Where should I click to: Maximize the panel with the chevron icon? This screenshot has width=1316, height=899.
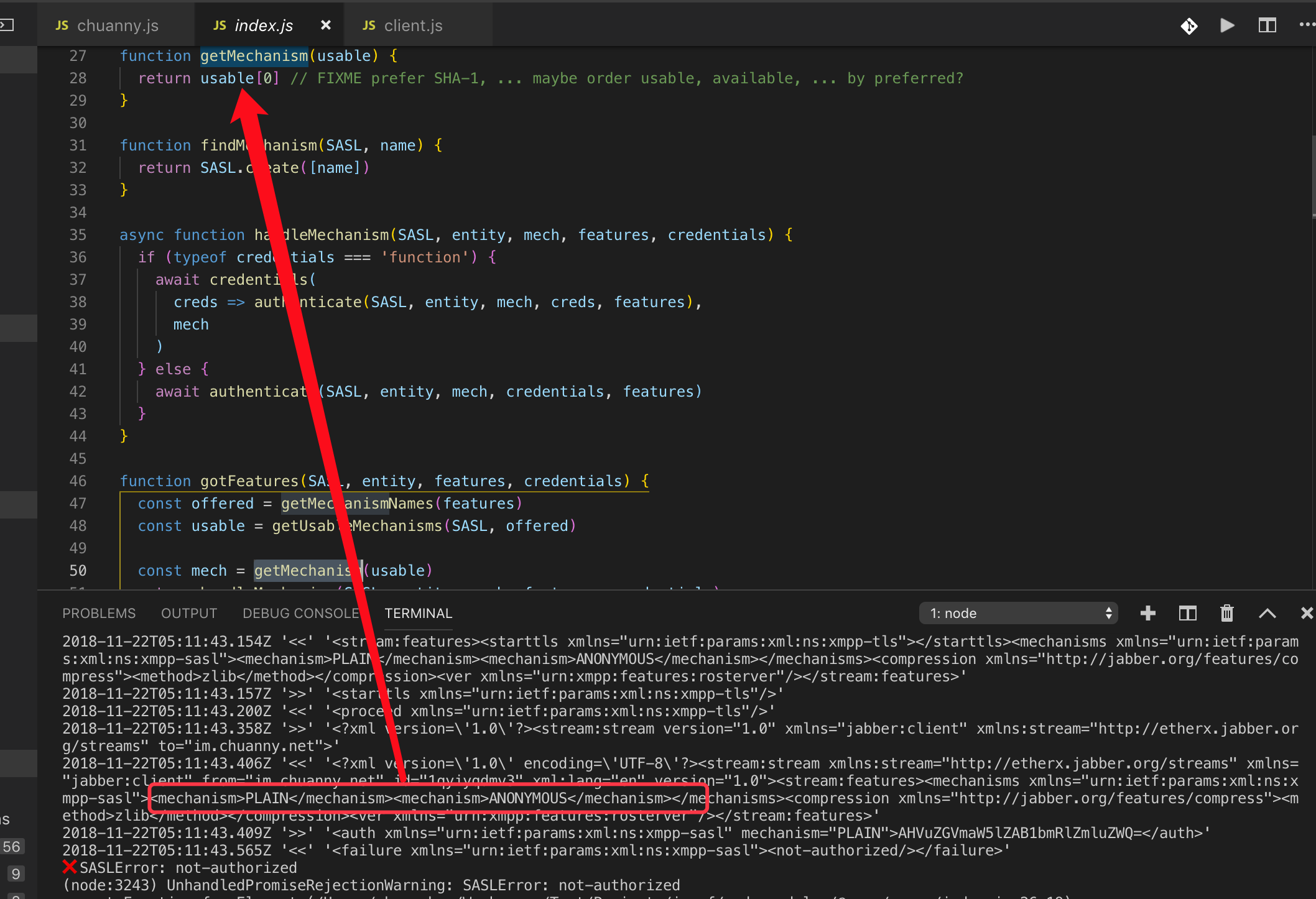coord(1267,613)
